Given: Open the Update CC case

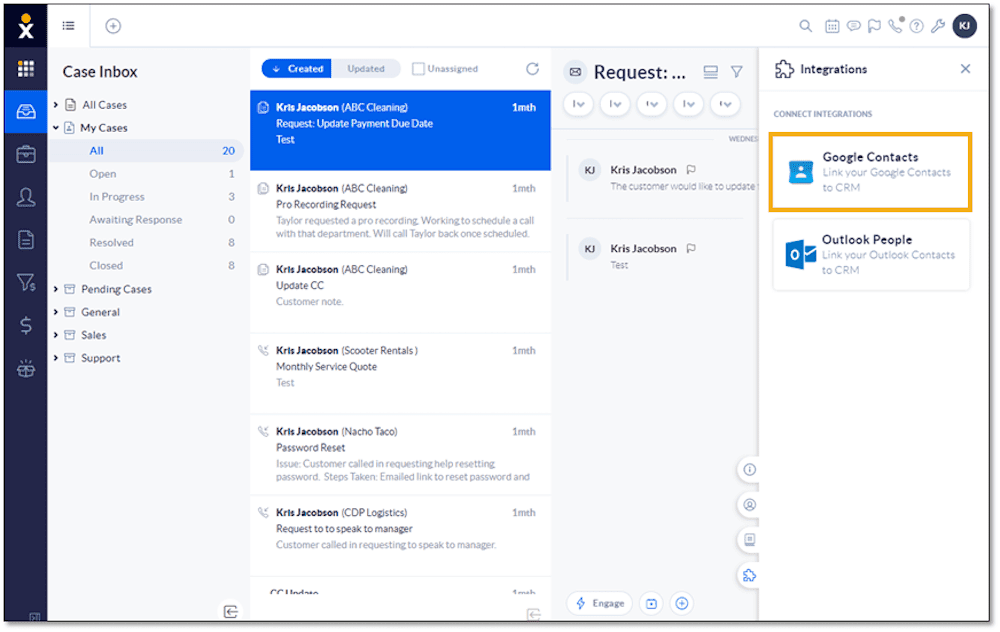Looking at the screenshot, I should coord(401,292).
